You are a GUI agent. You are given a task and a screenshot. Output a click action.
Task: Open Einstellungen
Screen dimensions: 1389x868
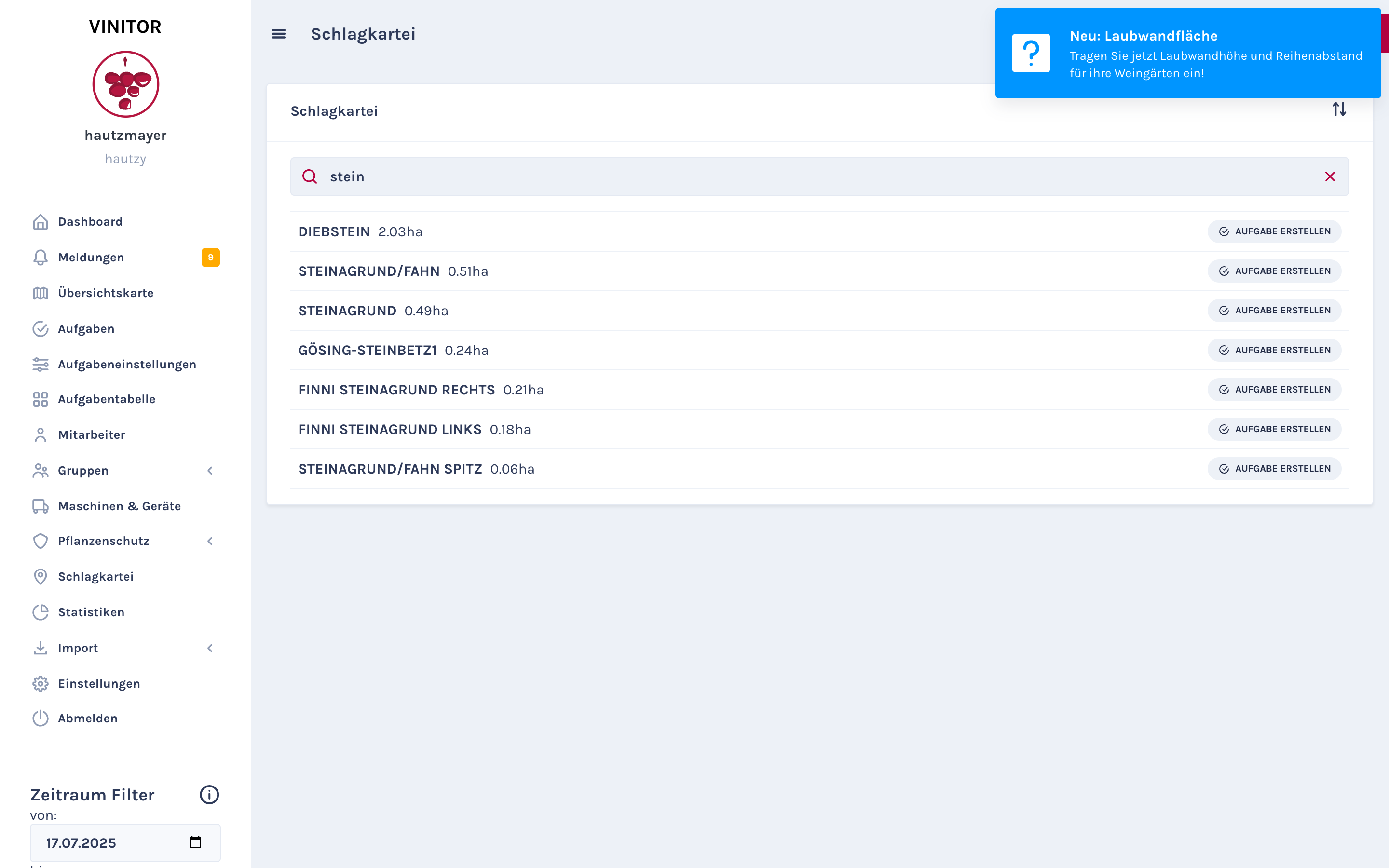click(x=99, y=683)
